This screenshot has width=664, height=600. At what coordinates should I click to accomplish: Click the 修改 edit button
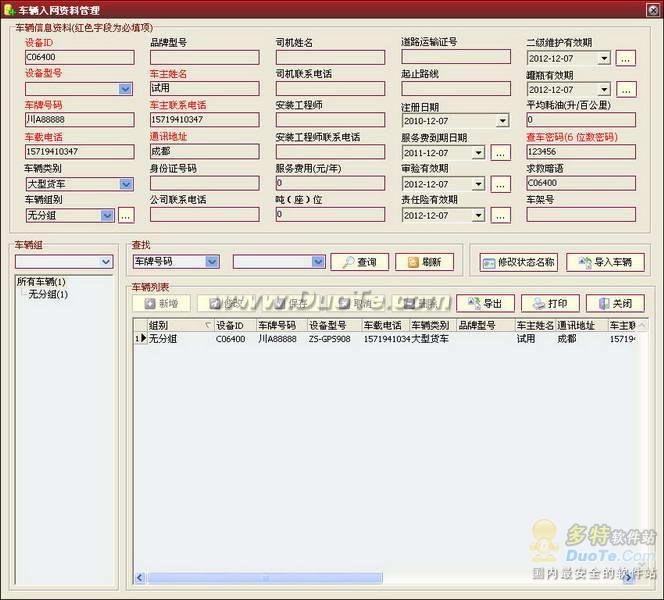[226, 303]
